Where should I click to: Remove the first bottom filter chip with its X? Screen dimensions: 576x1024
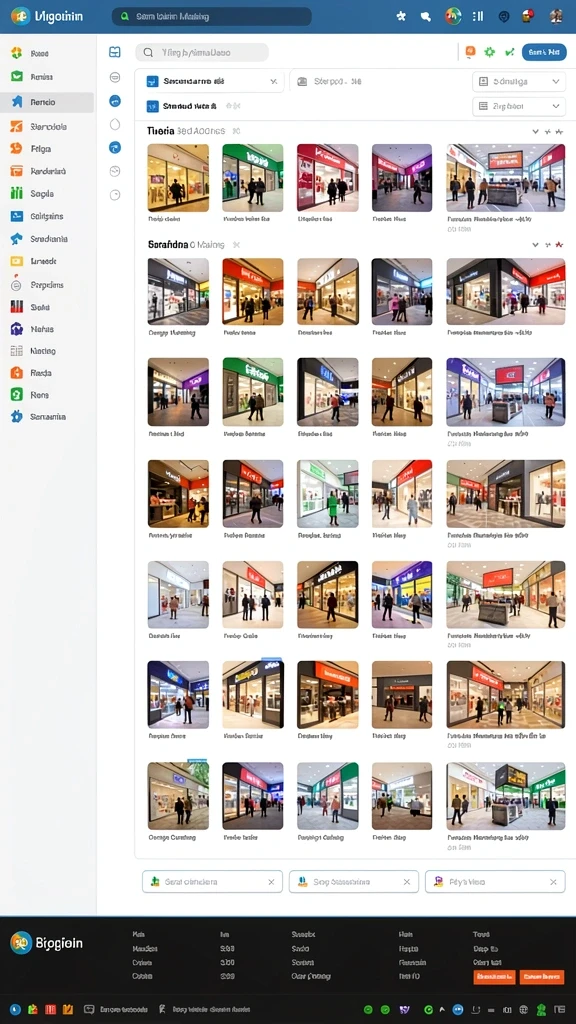coord(271,882)
